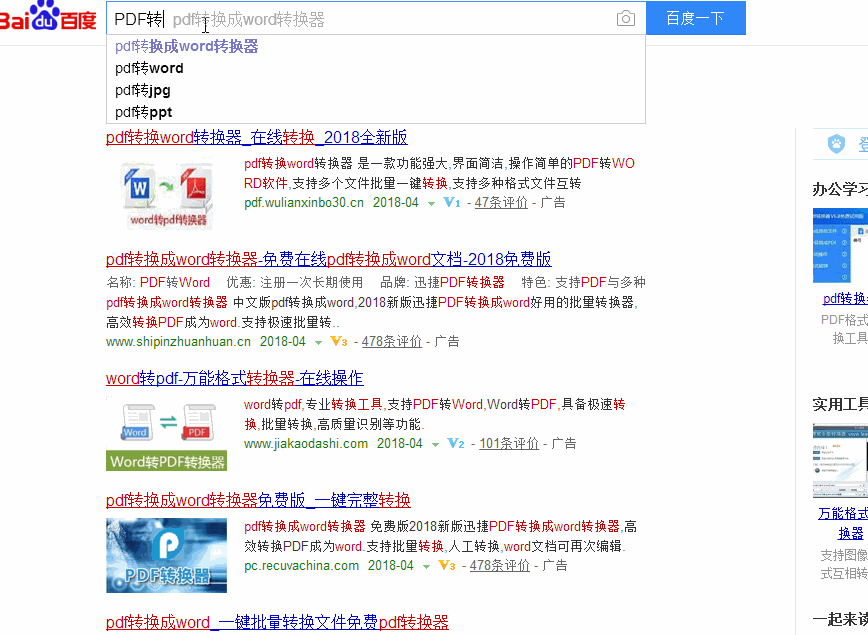The width and height of the screenshot is (868, 635).
Task: Open result pdf转换word转换器_在线转换_2018全新版
Action: [257, 137]
